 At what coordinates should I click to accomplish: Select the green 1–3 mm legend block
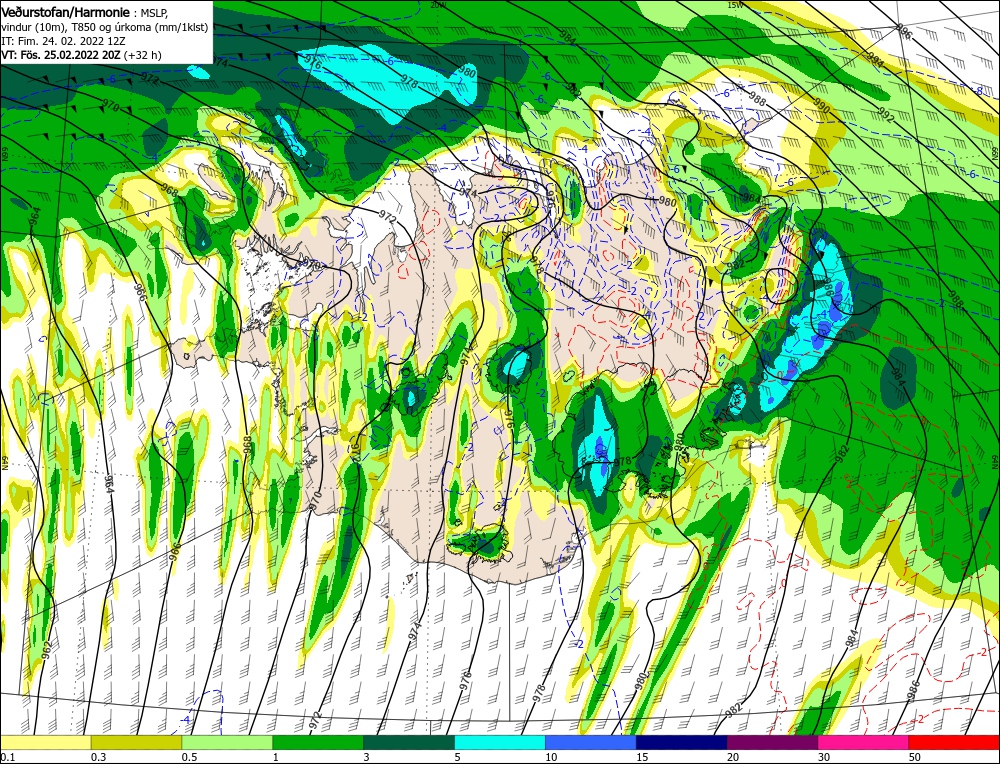coord(318,742)
